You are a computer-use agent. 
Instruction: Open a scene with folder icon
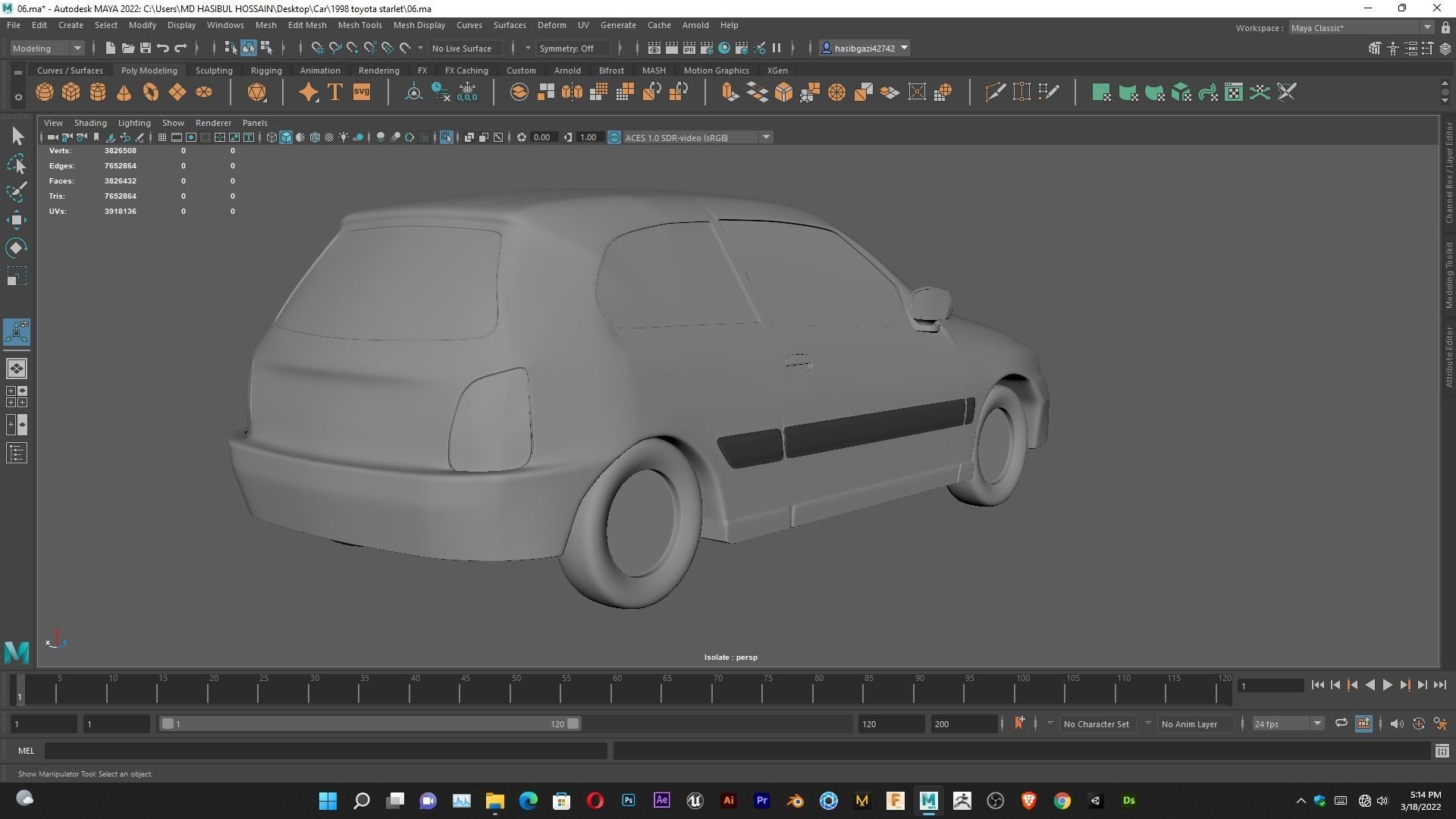coord(127,48)
